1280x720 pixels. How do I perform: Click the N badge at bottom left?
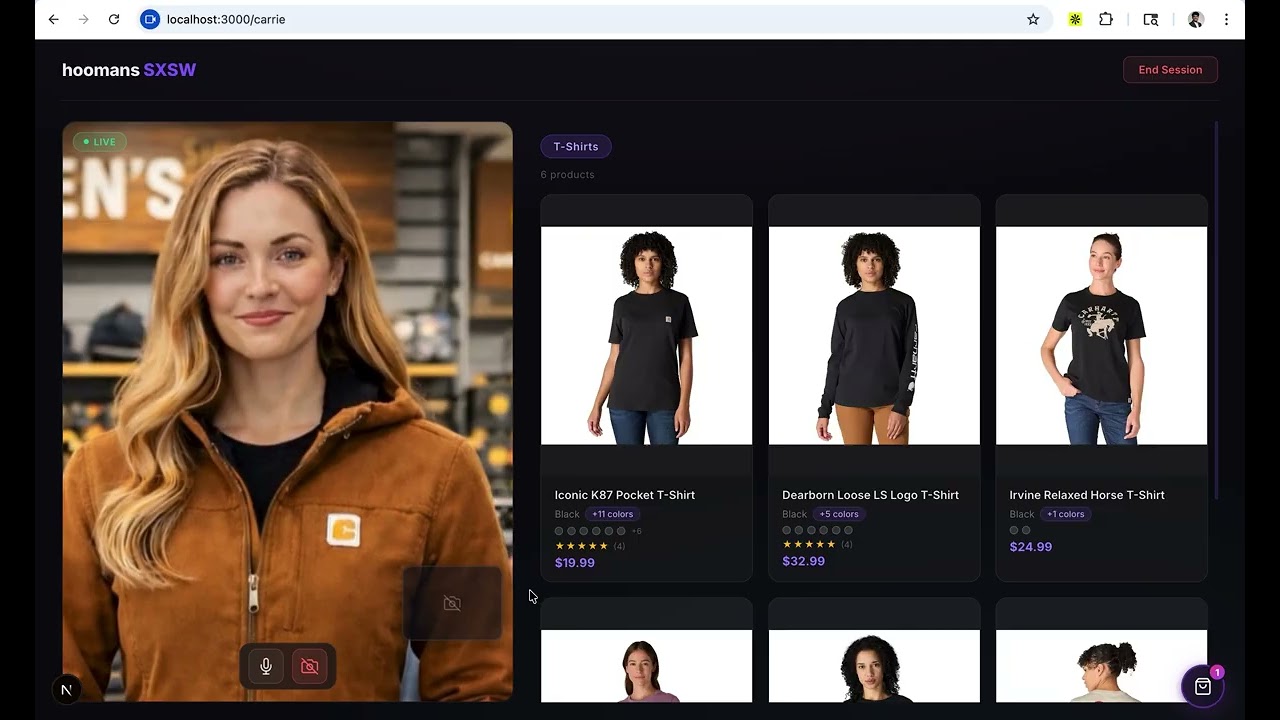pyautogui.click(x=66, y=690)
